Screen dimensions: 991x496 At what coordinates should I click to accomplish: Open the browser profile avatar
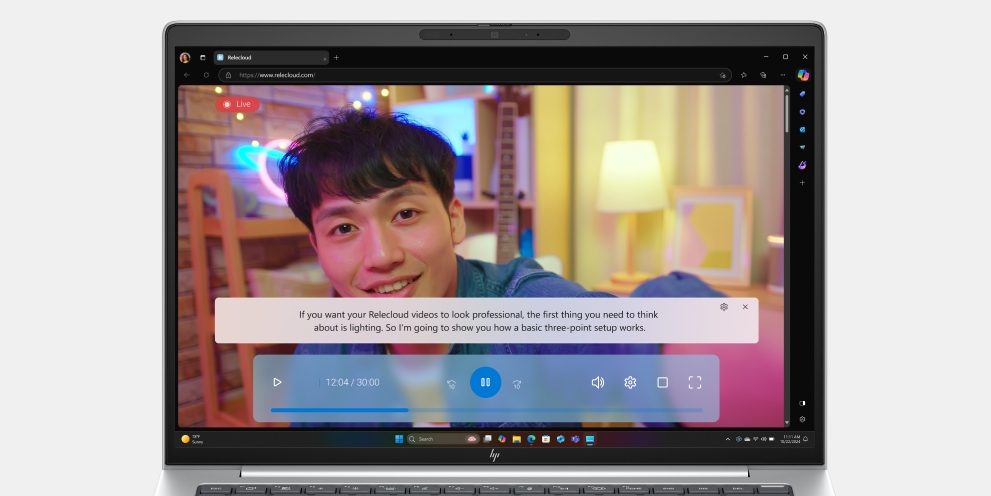click(x=185, y=57)
